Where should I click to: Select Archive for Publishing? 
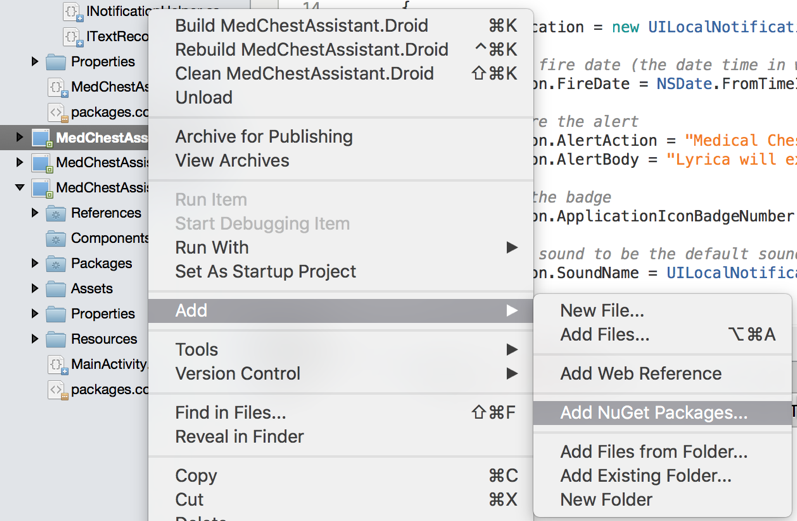[263, 136]
